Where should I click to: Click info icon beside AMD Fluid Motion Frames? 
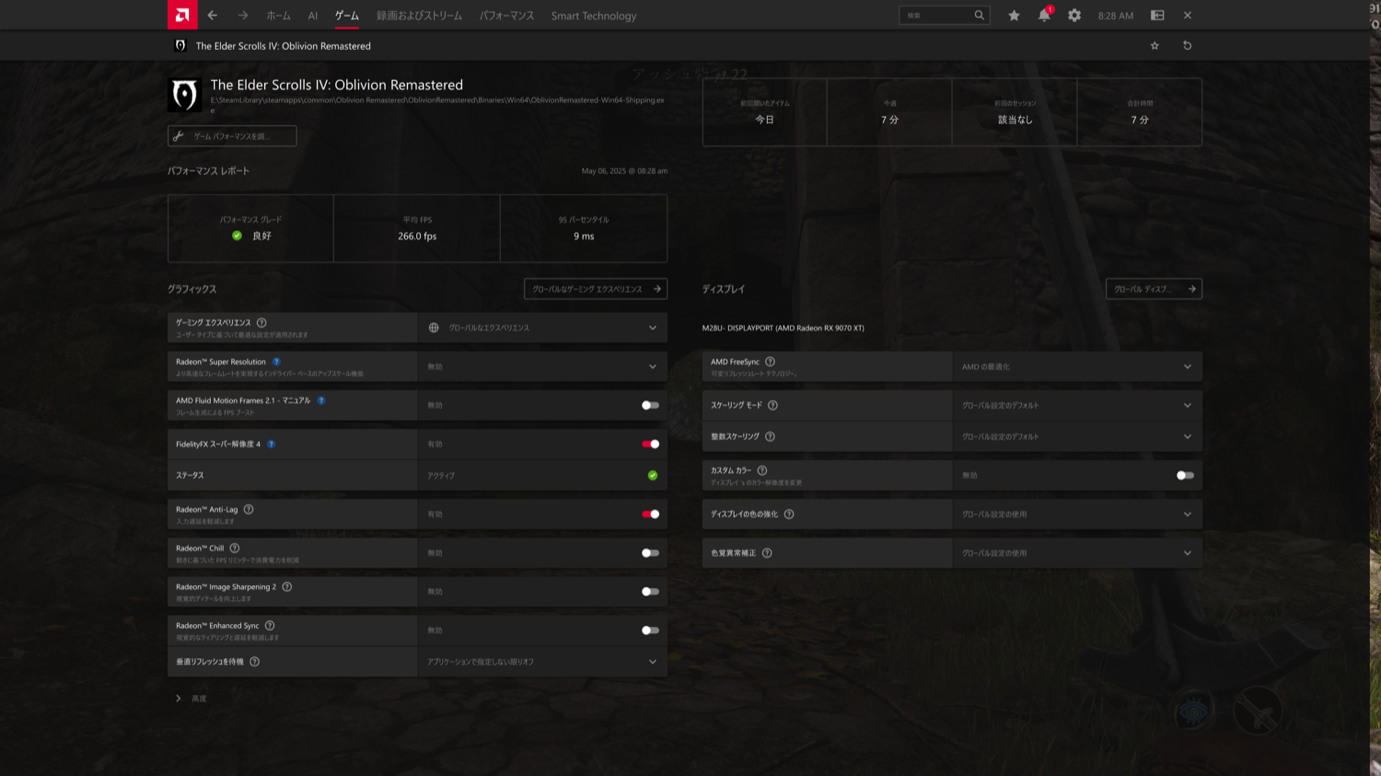(x=321, y=400)
